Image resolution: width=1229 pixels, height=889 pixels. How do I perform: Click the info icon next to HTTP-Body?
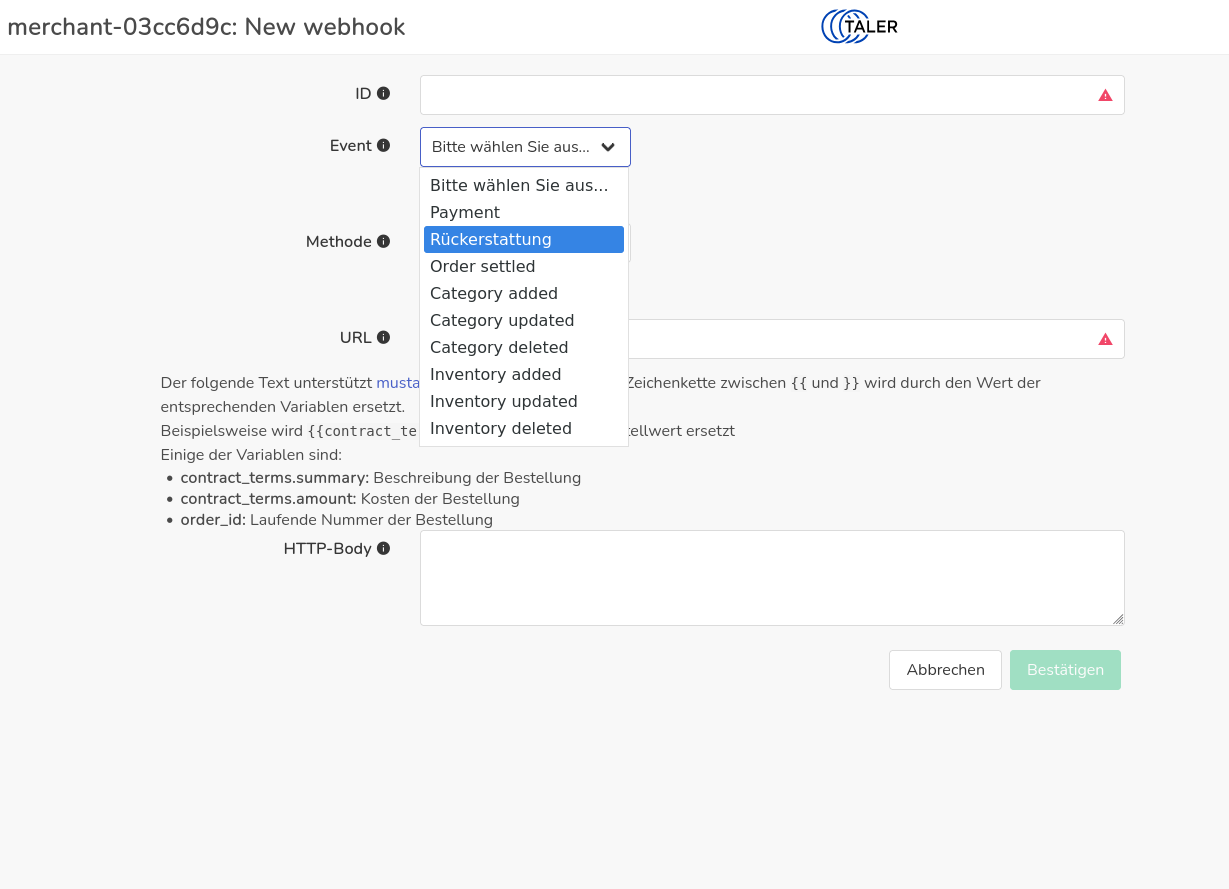pos(383,549)
